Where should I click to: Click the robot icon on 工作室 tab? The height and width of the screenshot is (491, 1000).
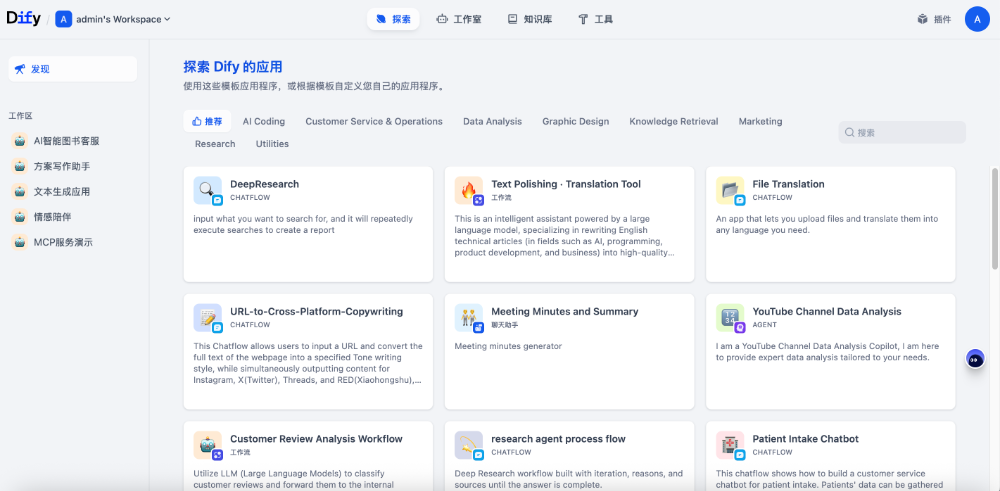pyautogui.click(x=442, y=19)
